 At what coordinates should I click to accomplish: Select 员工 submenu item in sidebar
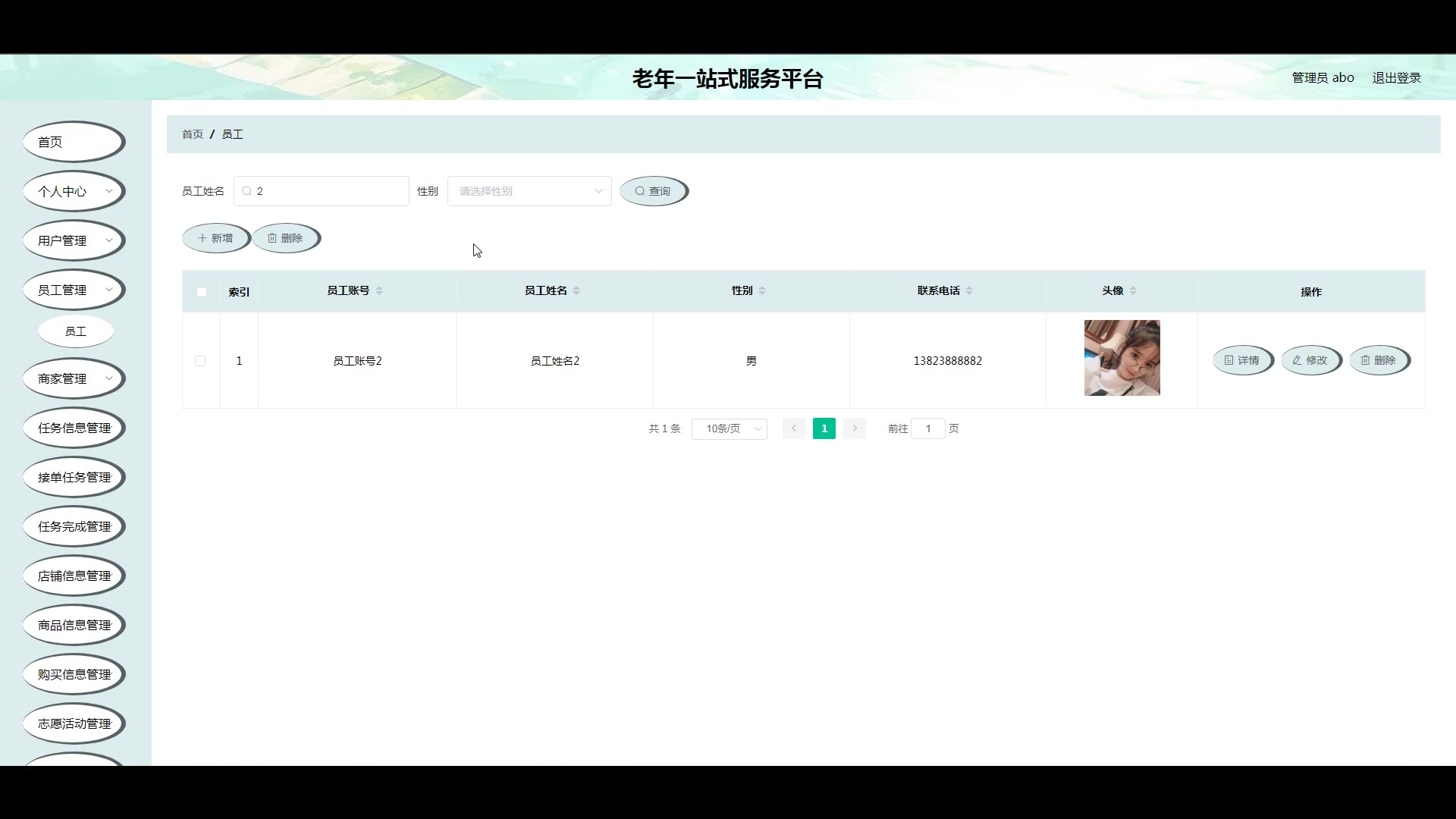pyautogui.click(x=76, y=331)
